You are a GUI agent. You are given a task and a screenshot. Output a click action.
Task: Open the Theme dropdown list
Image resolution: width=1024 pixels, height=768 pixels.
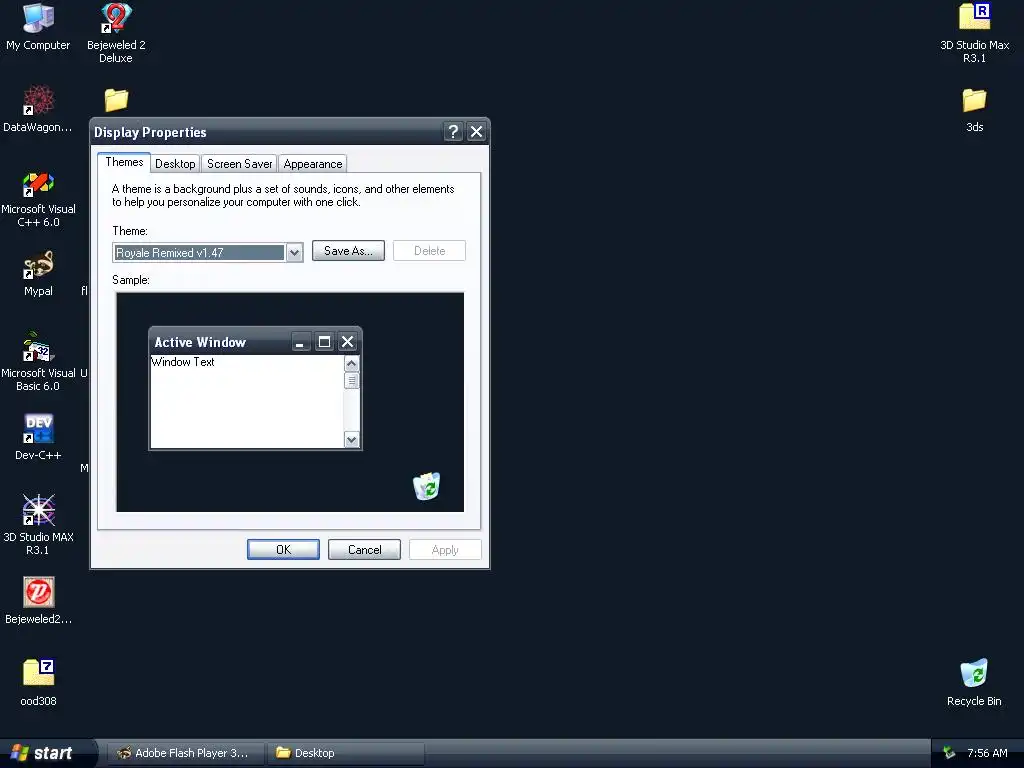click(x=295, y=253)
